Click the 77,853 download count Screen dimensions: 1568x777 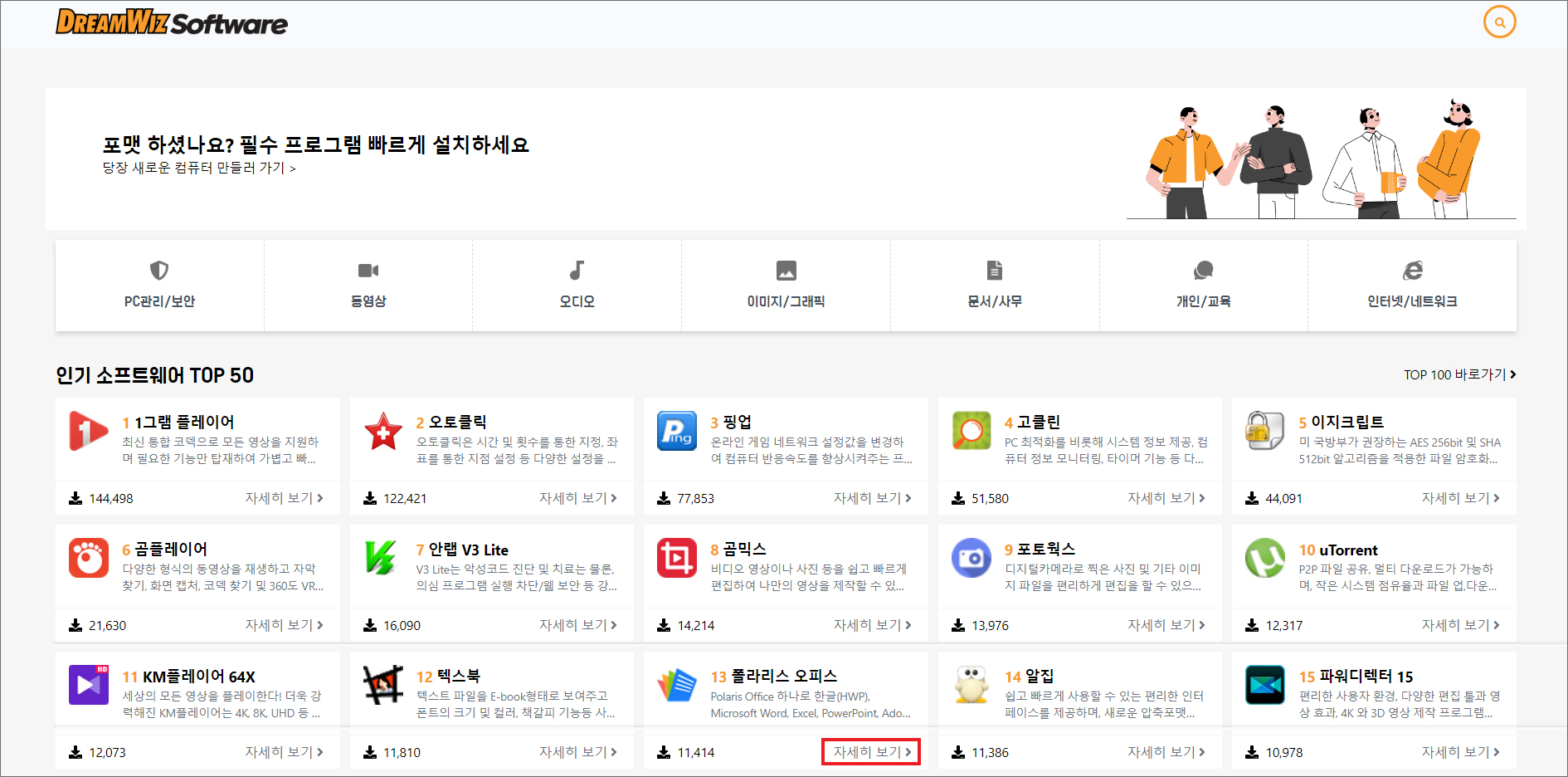pyautogui.click(x=695, y=499)
